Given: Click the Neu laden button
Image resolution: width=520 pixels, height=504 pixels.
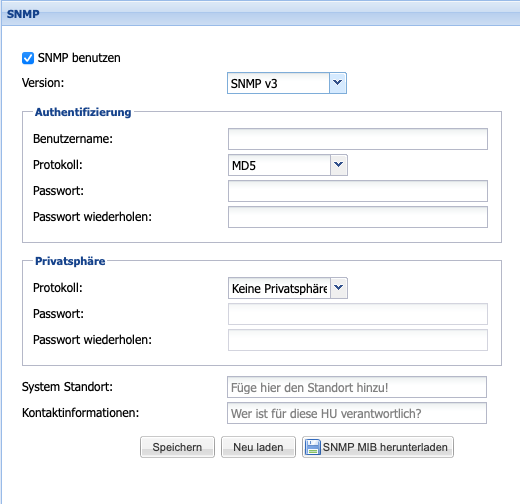Looking at the screenshot, I should click(258, 447).
